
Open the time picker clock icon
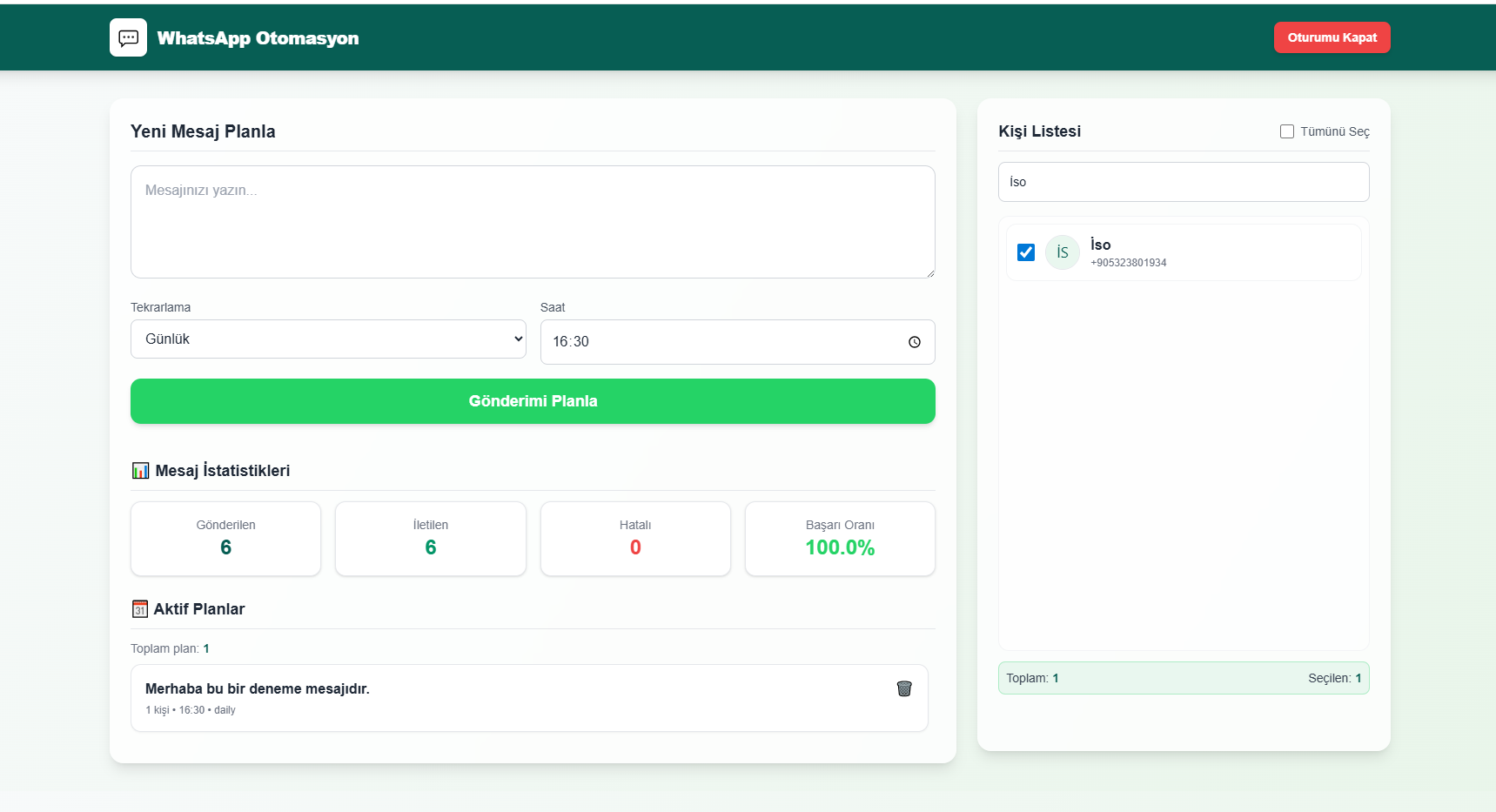coord(914,342)
